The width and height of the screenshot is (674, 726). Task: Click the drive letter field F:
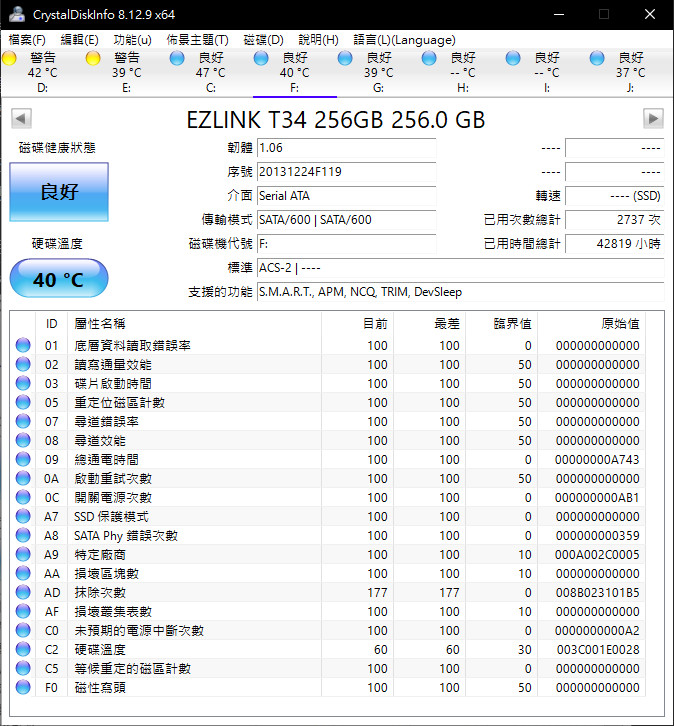coord(347,244)
